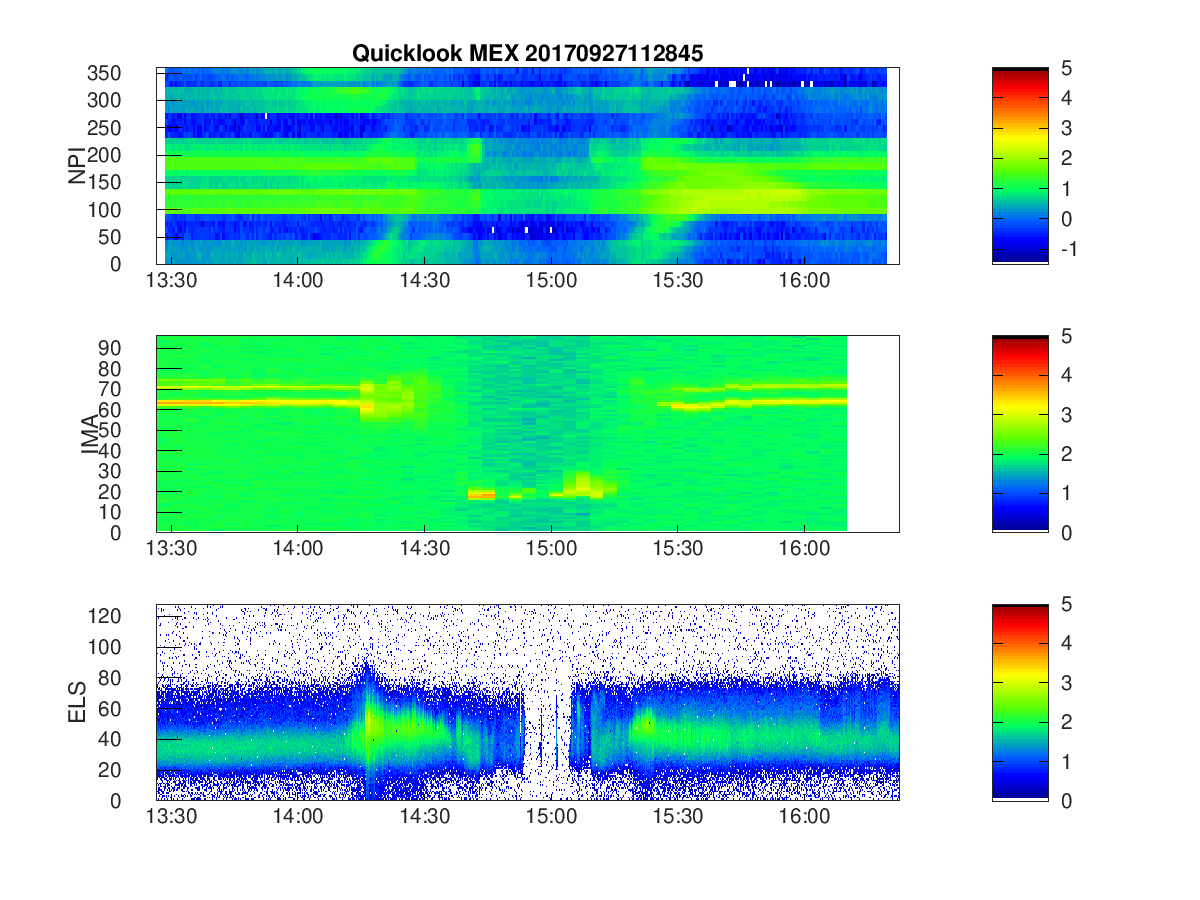The image size is (1200, 900).
Task: Click 14:00 time label under NPI panel
Action: click(297, 282)
